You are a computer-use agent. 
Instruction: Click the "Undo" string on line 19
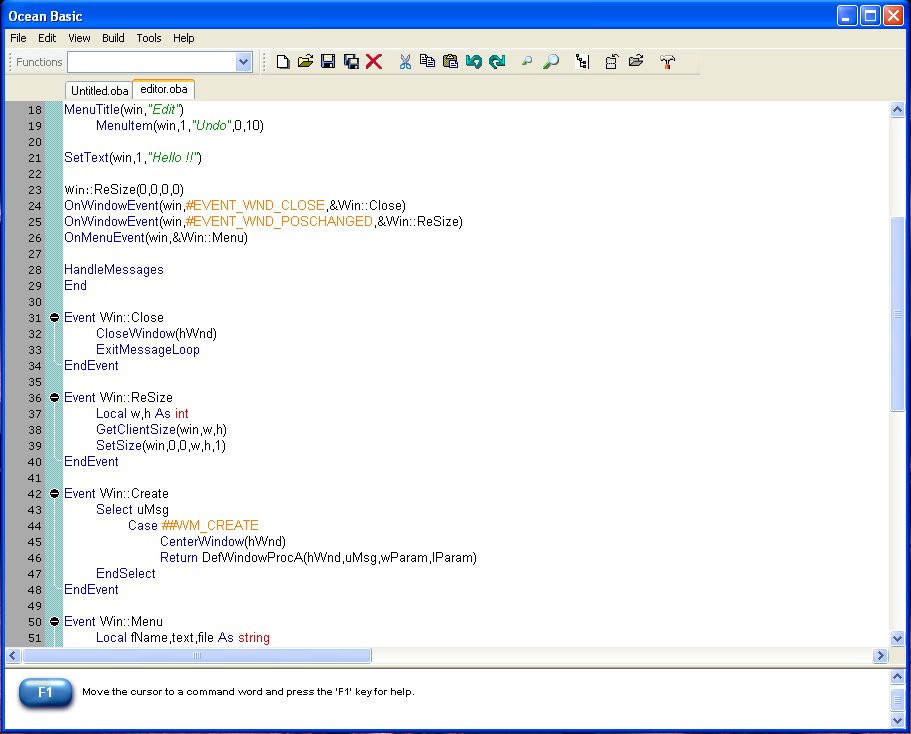coord(211,126)
